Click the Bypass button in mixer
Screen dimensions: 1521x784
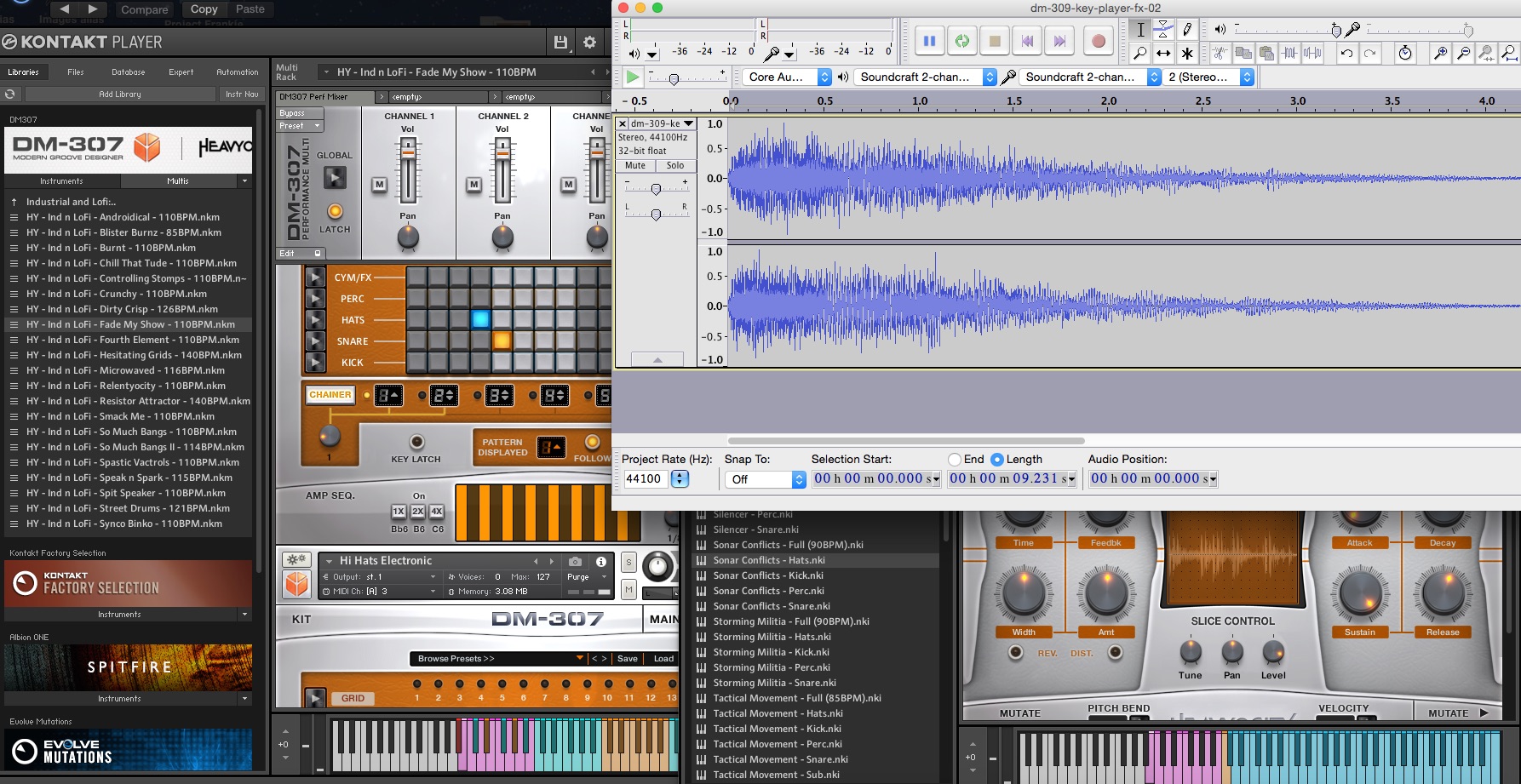click(x=300, y=113)
